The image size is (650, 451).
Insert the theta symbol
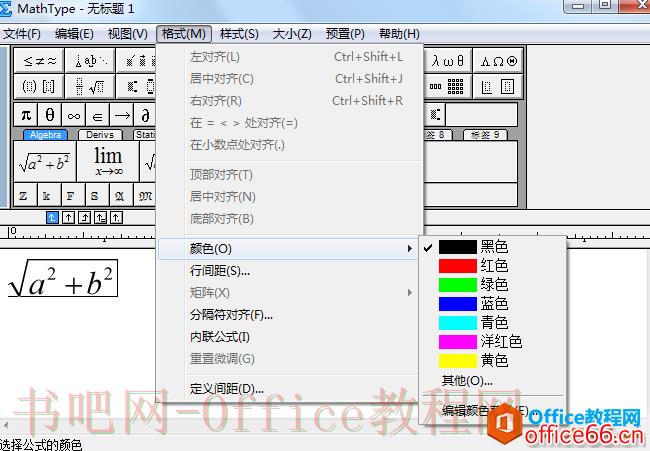pyautogui.click(x=50, y=115)
